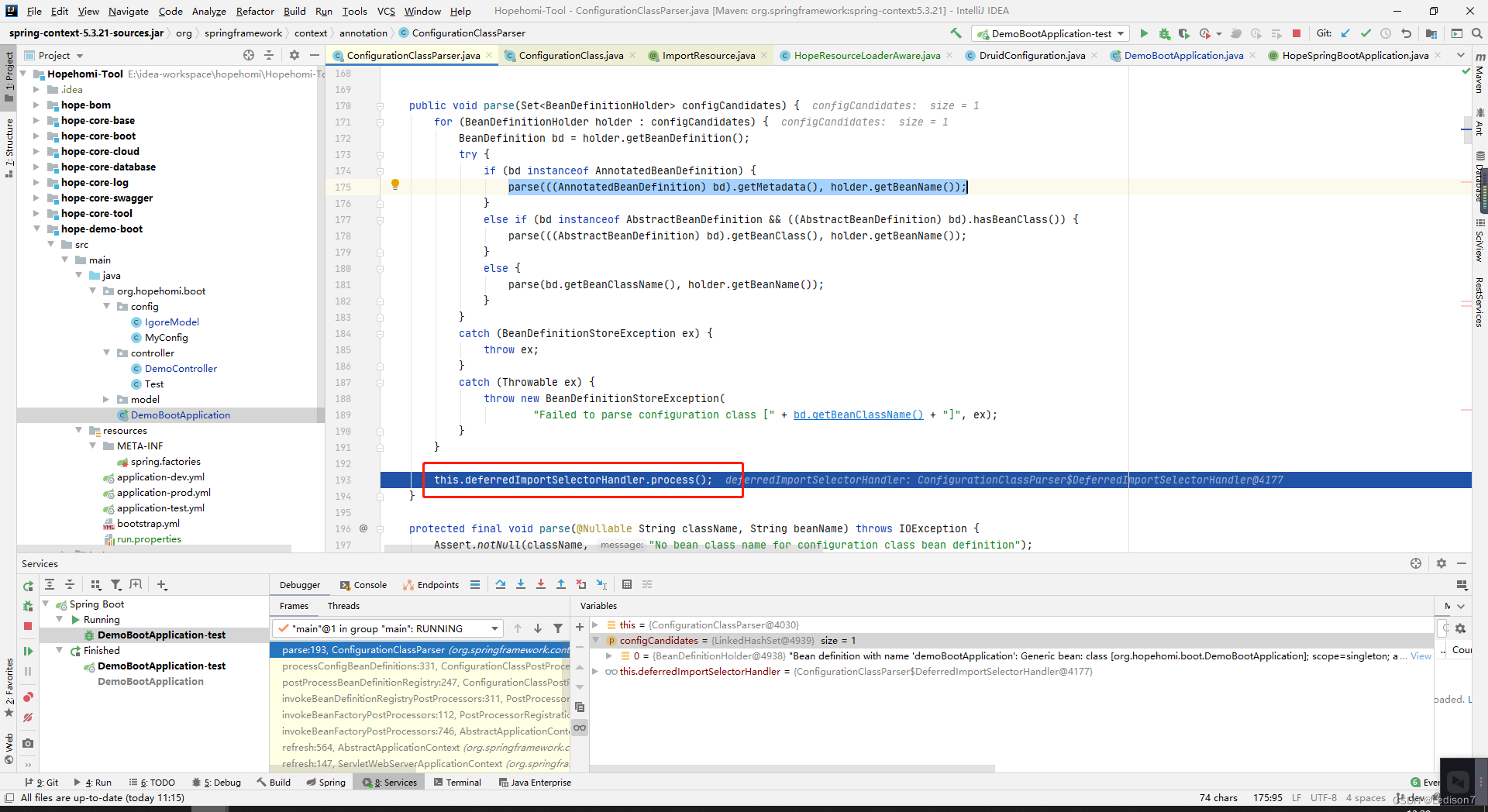This screenshot has width=1488, height=812.
Task: Click the Rerun icon in Services panel
Action: (28, 586)
